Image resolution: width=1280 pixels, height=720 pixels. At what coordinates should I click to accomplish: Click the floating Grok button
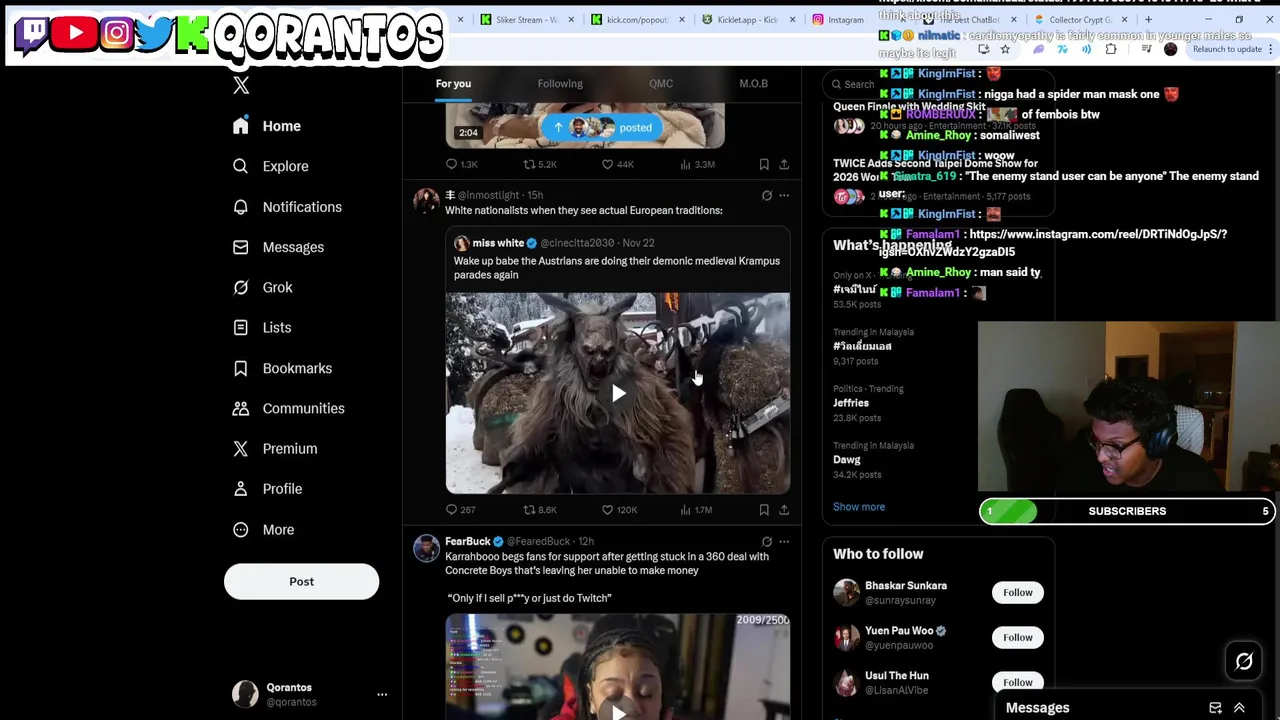pos(1244,662)
